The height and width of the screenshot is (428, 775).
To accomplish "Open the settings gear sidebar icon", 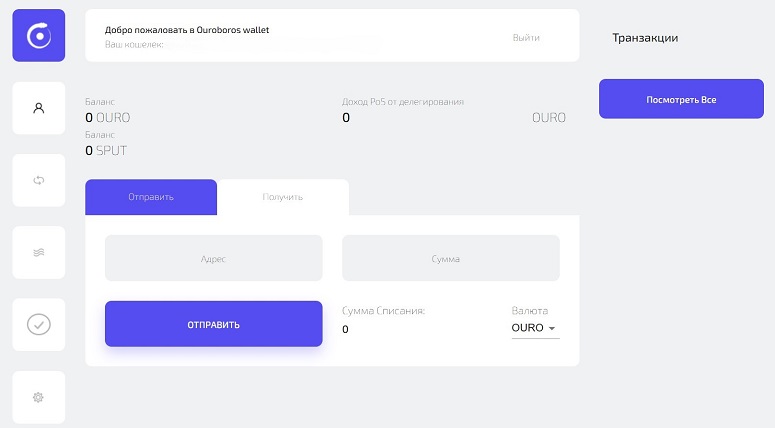I will 39,397.
